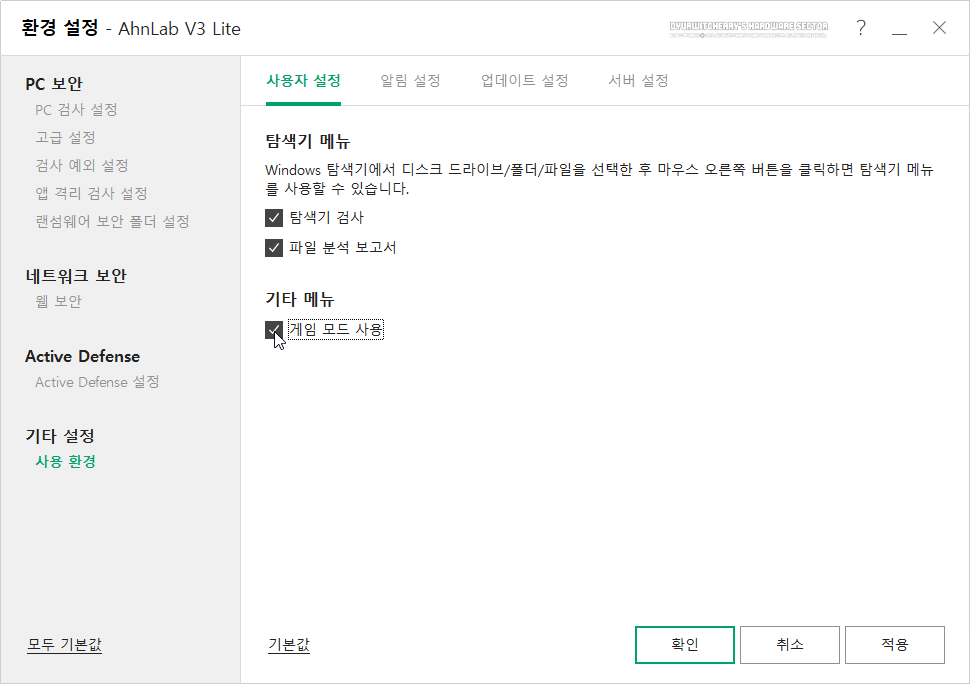
Task: Open Active Defense 설정 in the sidebar
Action: tap(97, 382)
